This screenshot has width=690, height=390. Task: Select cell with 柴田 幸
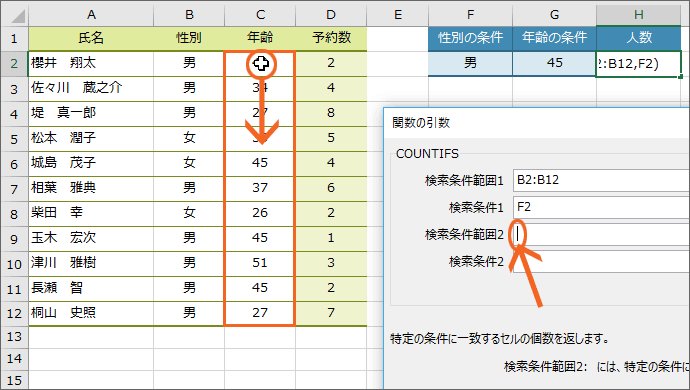[91, 213]
